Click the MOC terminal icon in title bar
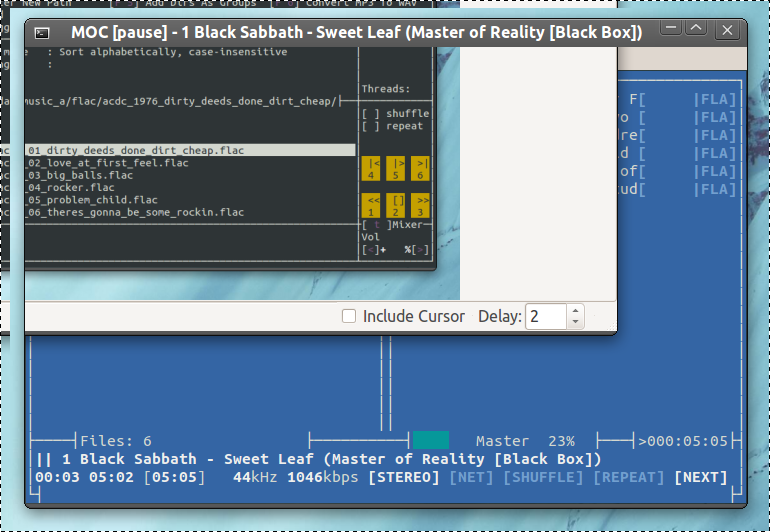 [42, 33]
